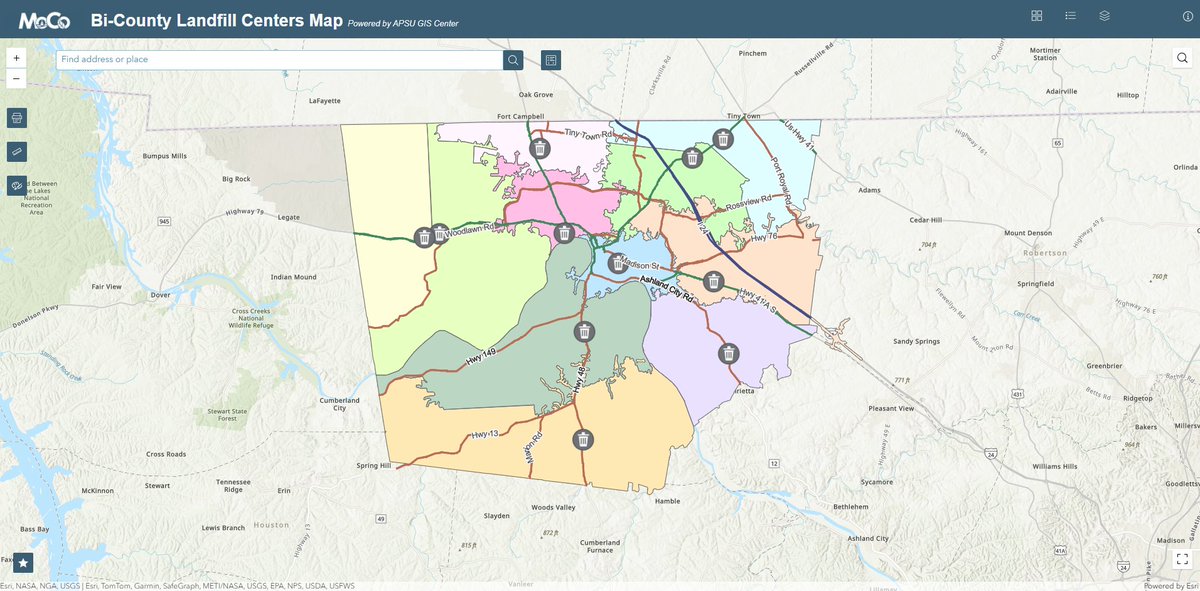Click the MoCo logo
1200x591 pixels.
point(44,20)
